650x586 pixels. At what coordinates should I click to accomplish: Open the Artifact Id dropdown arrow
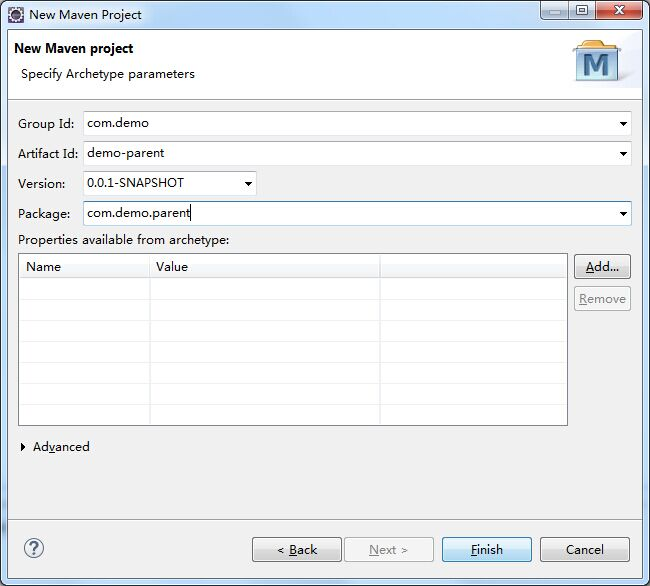click(x=623, y=154)
